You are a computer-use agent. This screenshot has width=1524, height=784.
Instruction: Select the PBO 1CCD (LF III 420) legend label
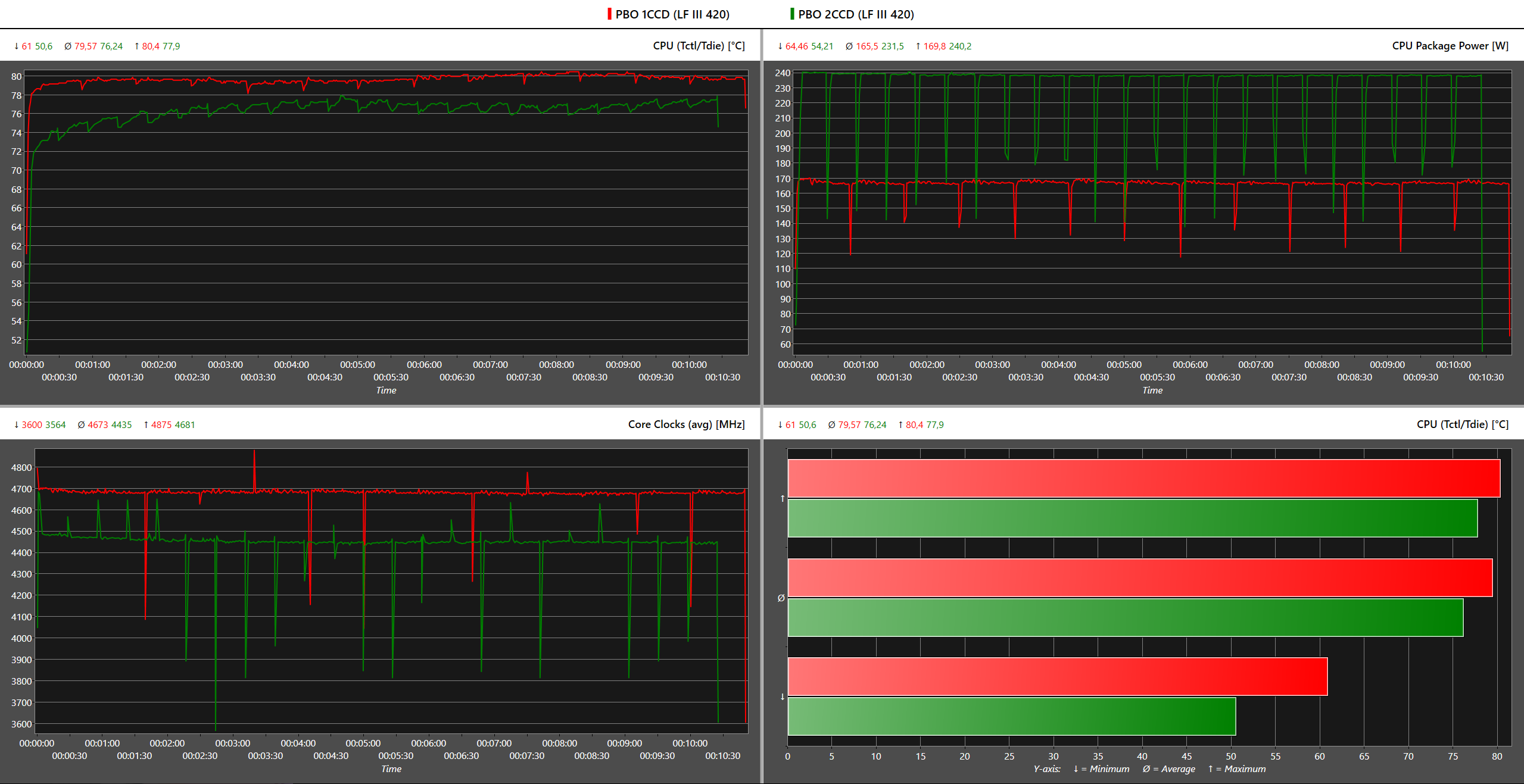(x=672, y=14)
